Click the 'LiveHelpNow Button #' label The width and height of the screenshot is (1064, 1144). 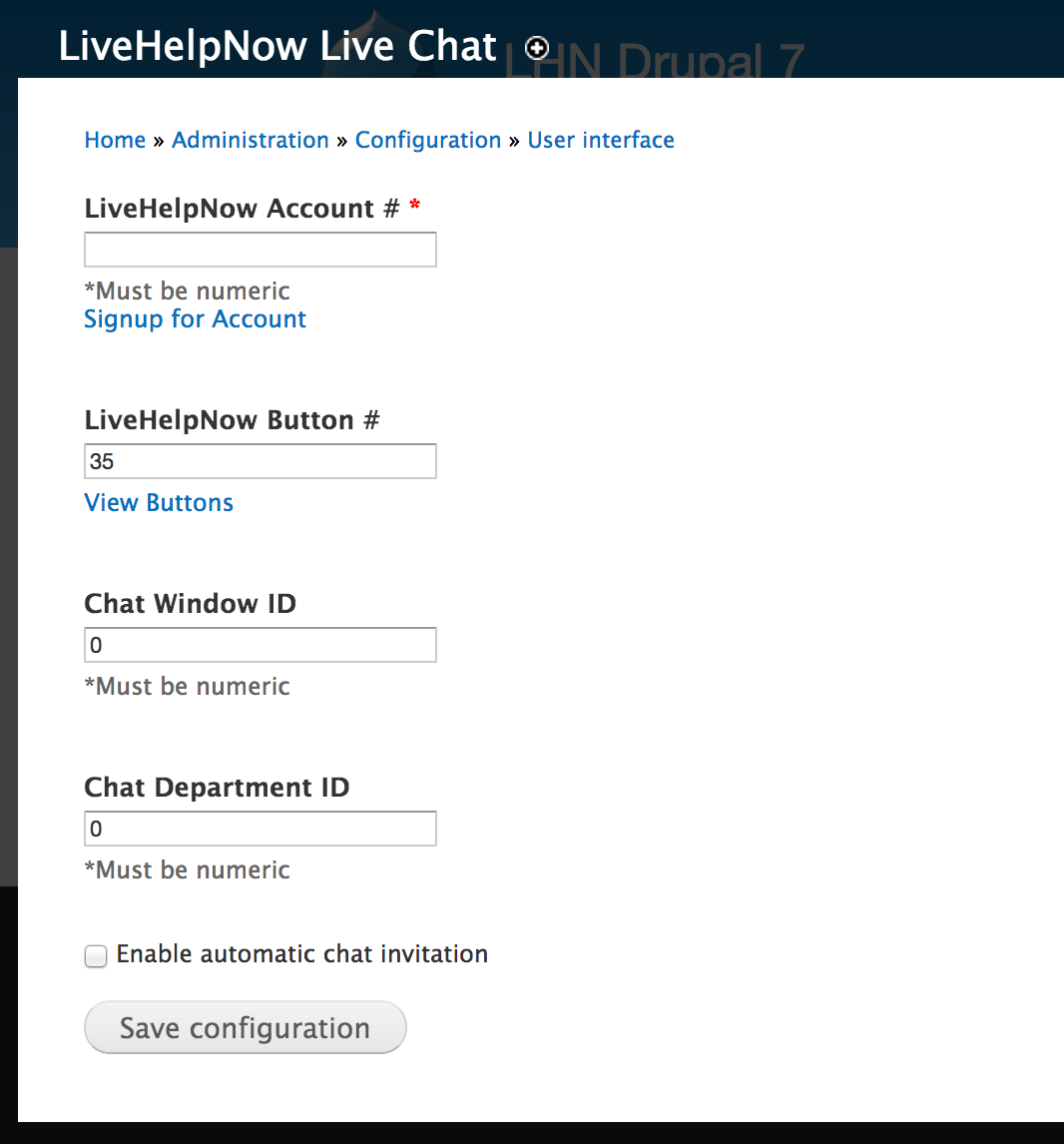pos(232,420)
